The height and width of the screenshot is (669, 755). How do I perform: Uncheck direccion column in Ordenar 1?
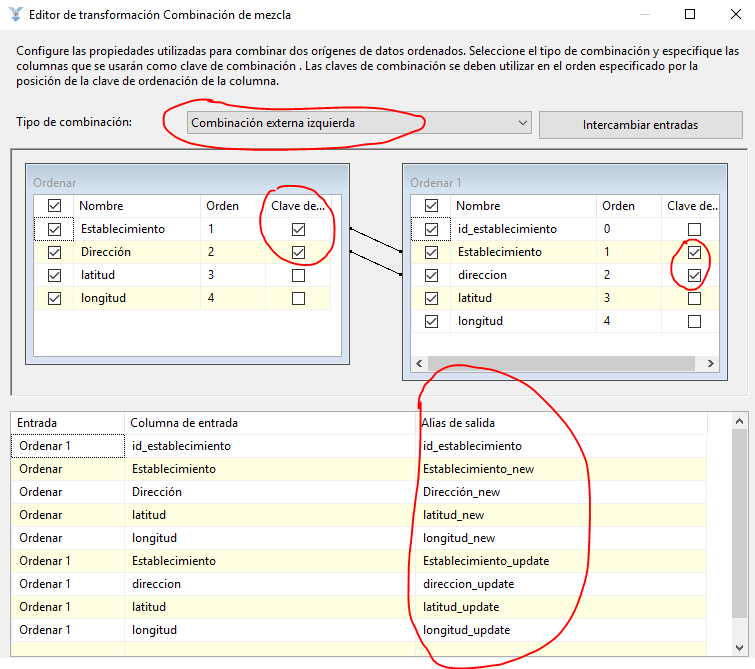click(x=431, y=275)
